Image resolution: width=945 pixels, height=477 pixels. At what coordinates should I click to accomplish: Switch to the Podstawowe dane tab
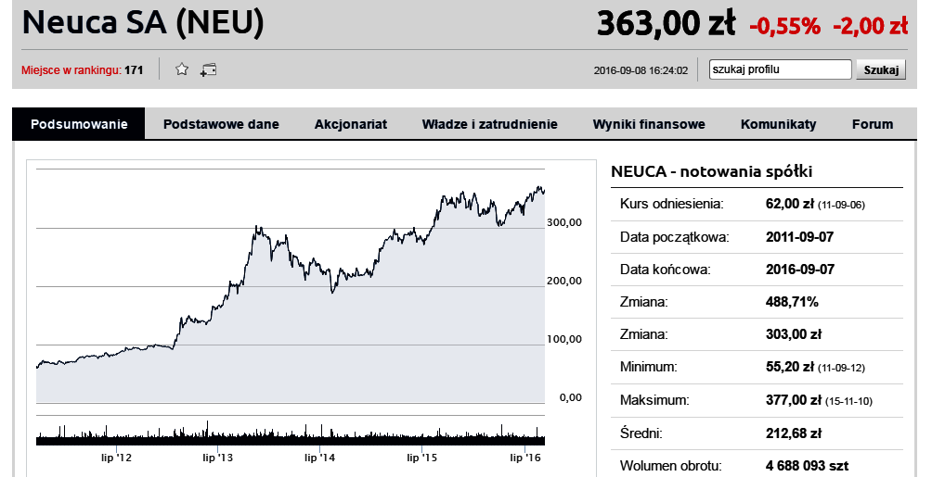[x=221, y=124]
